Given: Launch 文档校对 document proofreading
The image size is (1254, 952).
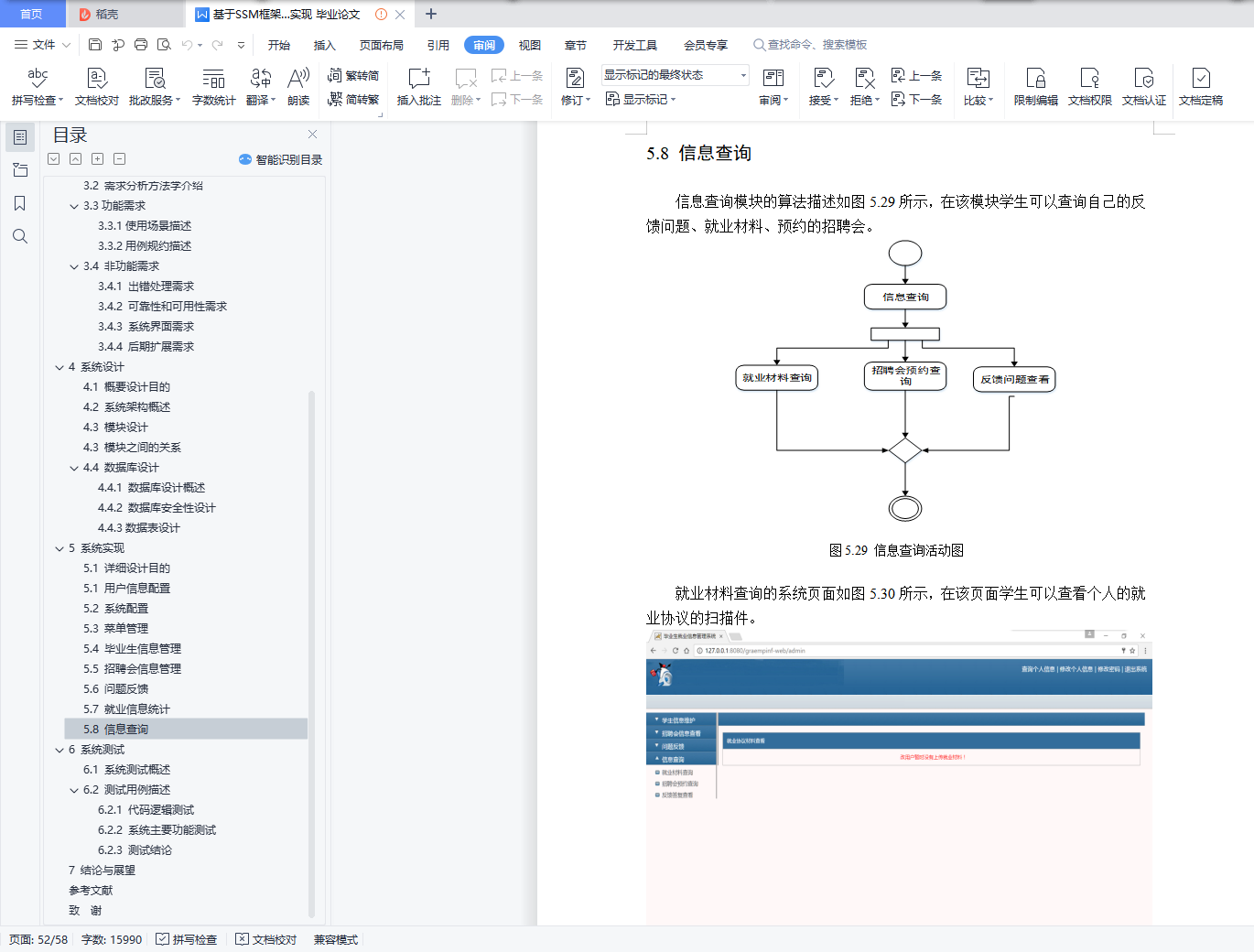Looking at the screenshot, I should coord(97,87).
